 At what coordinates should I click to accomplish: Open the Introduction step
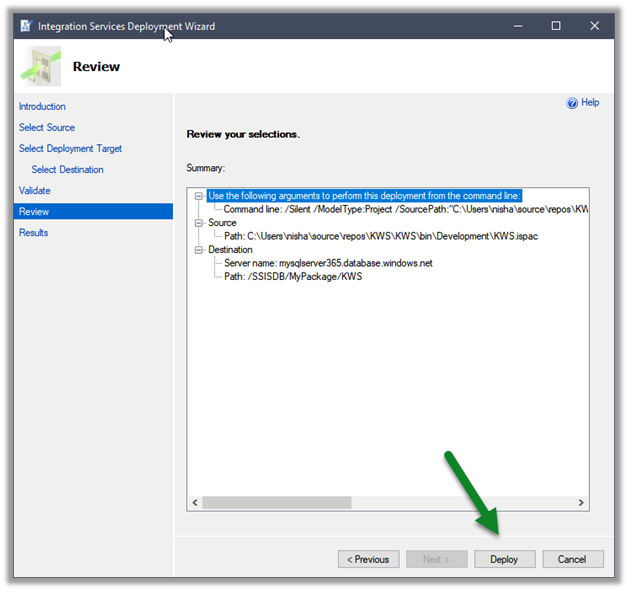[42, 107]
